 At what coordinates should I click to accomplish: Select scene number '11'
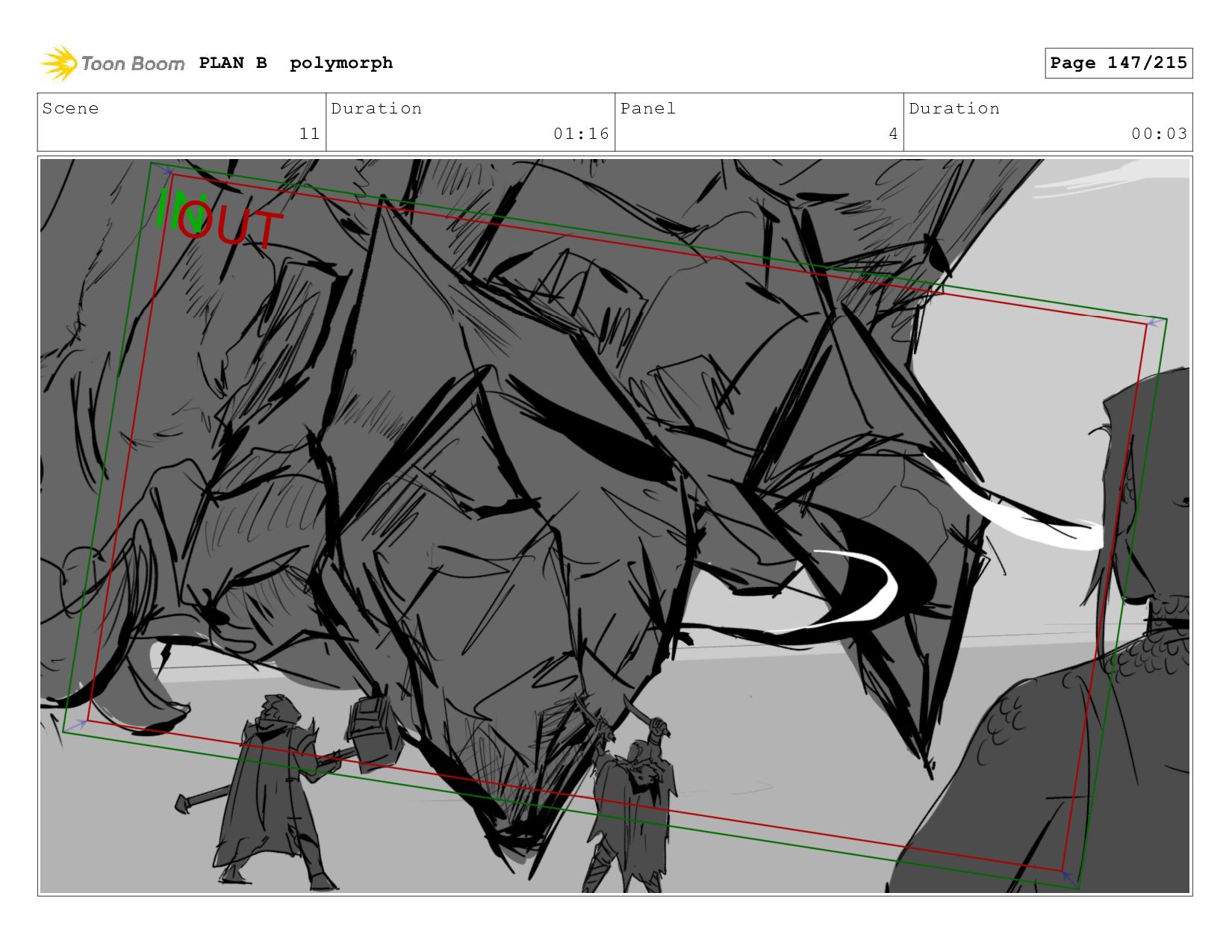pos(309,134)
